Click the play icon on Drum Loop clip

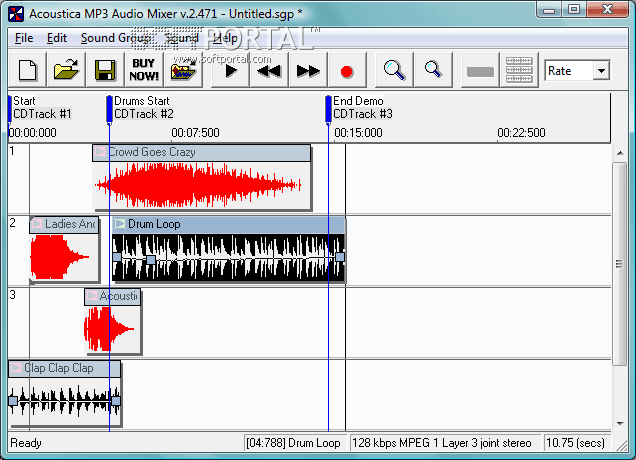click(x=120, y=224)
